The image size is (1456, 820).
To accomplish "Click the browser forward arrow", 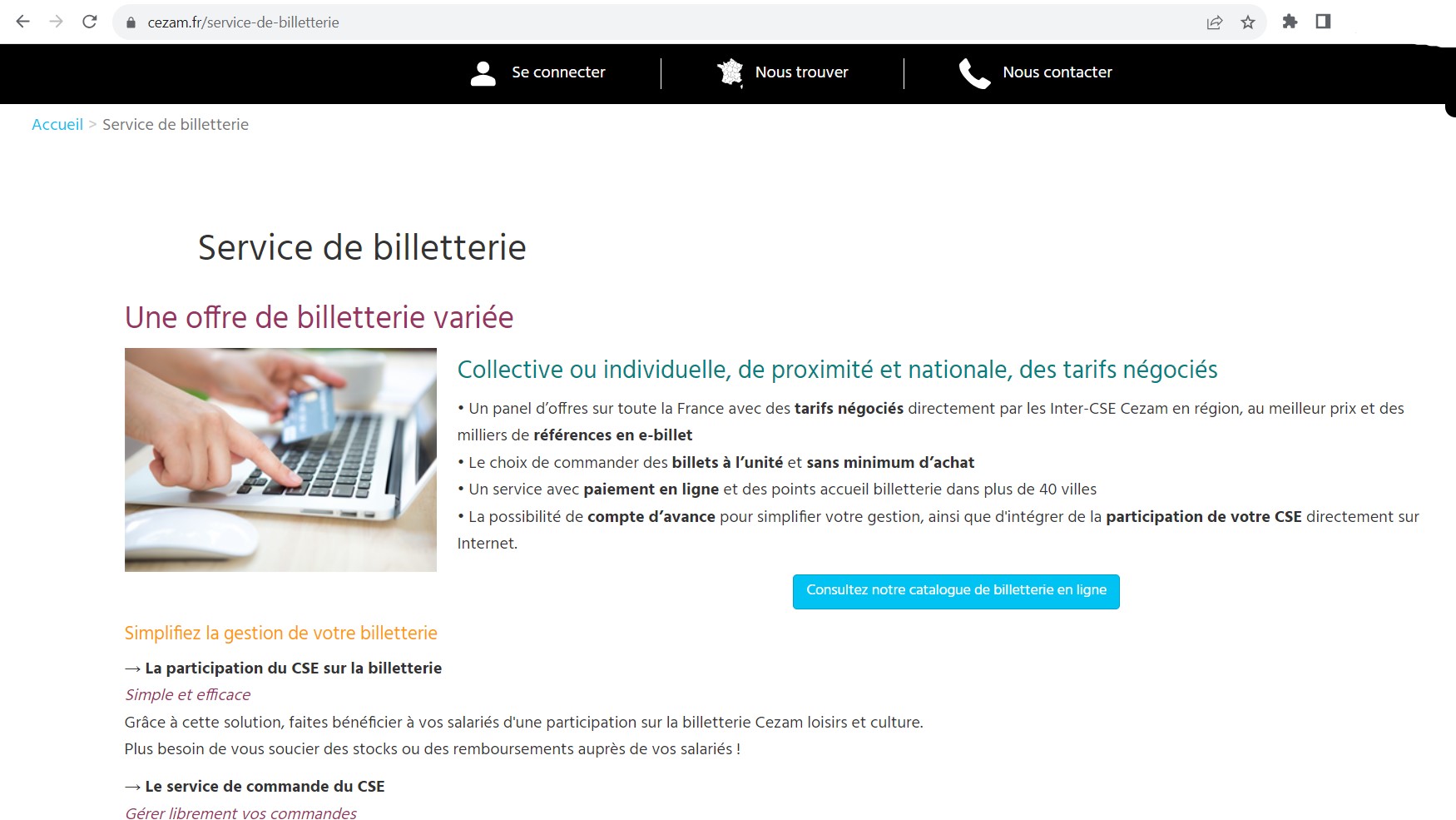I will 57,22.
